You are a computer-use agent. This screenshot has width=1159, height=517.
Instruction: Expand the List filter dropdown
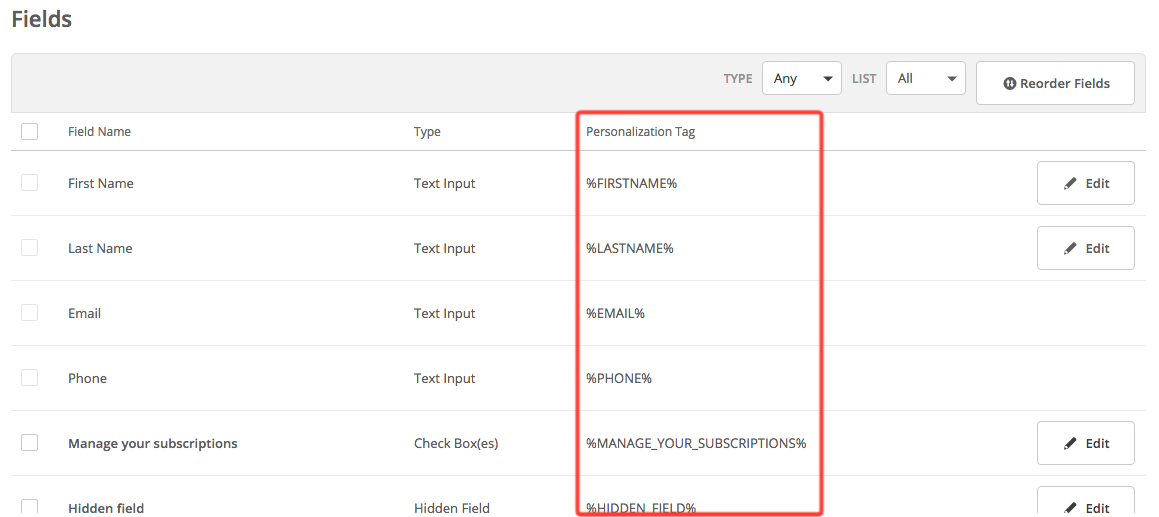925,79
